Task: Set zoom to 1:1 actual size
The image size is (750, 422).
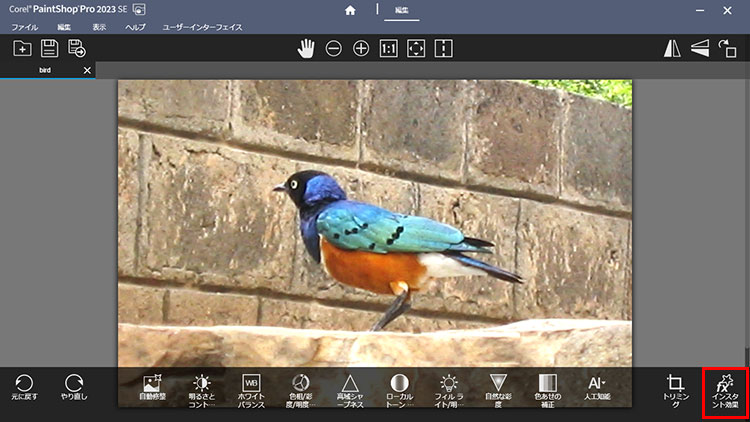Action: (x=389, y=48)
